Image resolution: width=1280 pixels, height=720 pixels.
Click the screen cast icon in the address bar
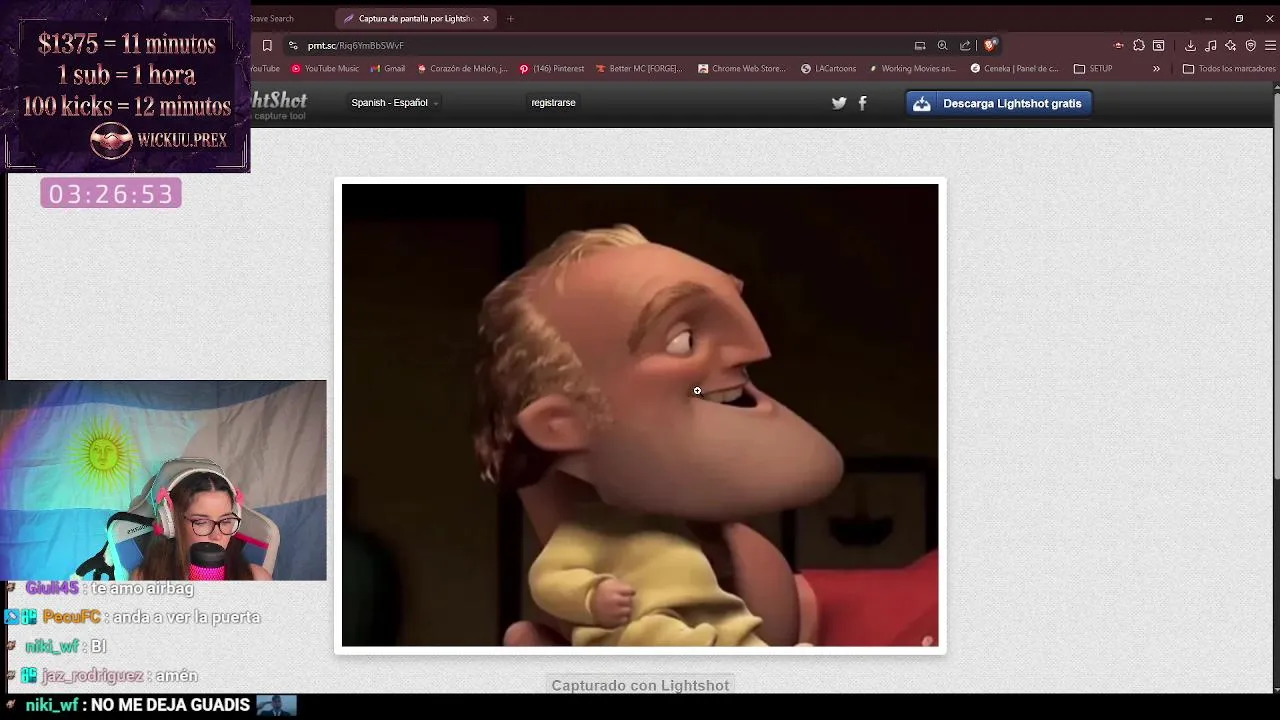pos(920,45)
